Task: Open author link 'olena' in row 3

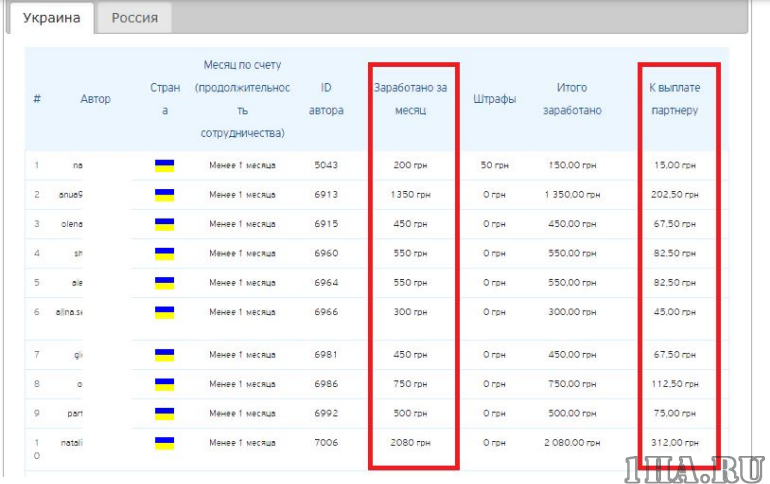Action: [x=70, y=224]
